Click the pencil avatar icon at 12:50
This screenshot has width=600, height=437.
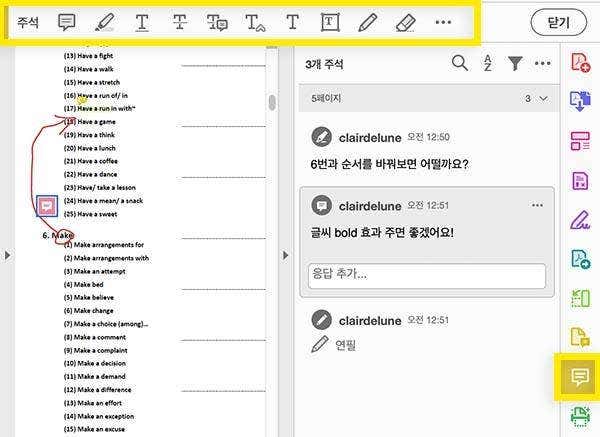tap(321, 137)
